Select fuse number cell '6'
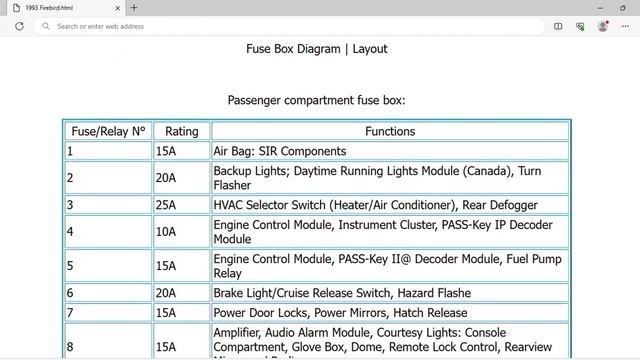 pos(108,293)
